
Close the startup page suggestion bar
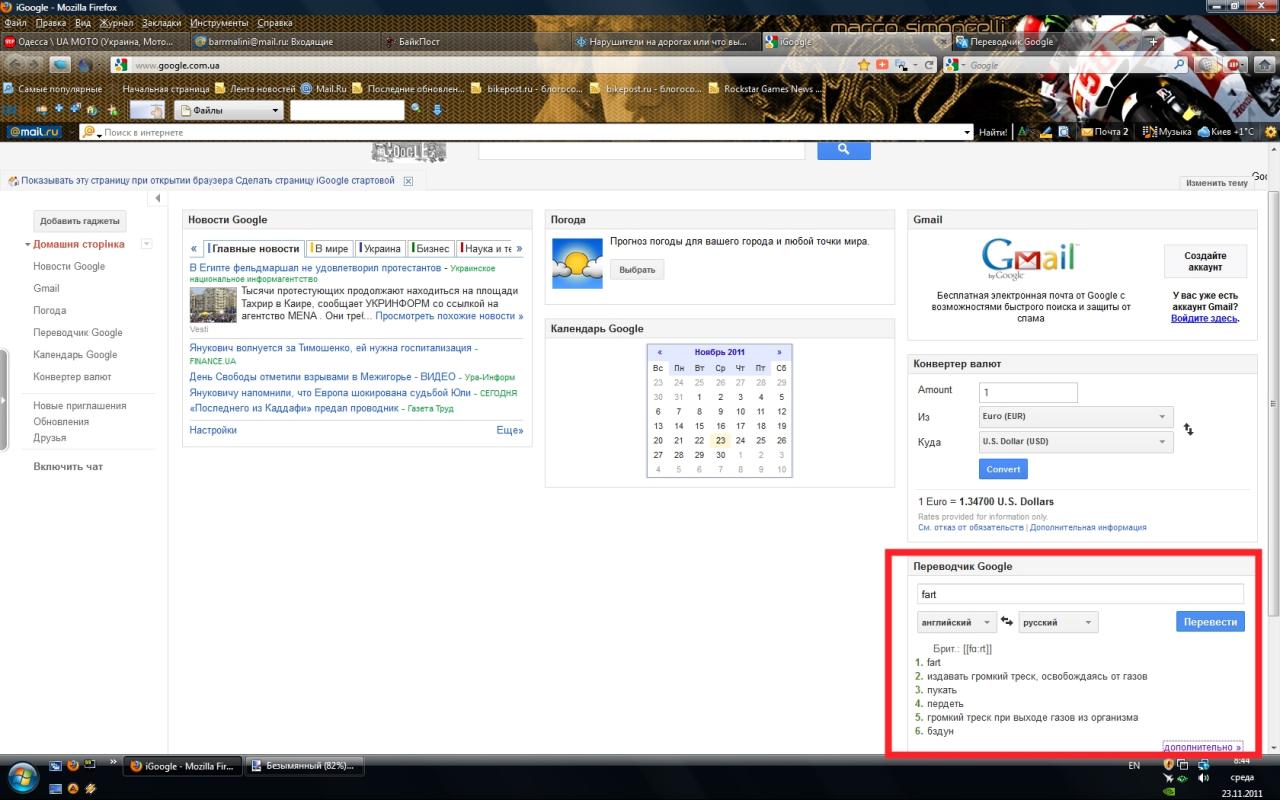click(407, 181)
